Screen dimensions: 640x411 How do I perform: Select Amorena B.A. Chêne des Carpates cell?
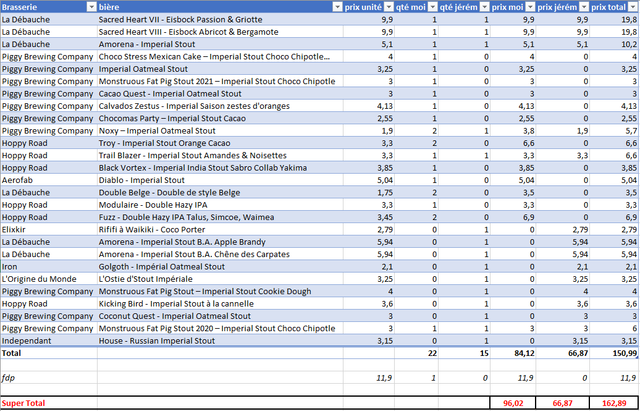(x=220, y=254)
